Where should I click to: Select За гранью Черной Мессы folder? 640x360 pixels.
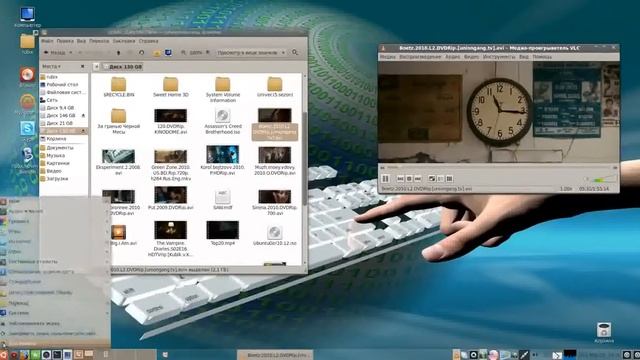tap(118, 121)
